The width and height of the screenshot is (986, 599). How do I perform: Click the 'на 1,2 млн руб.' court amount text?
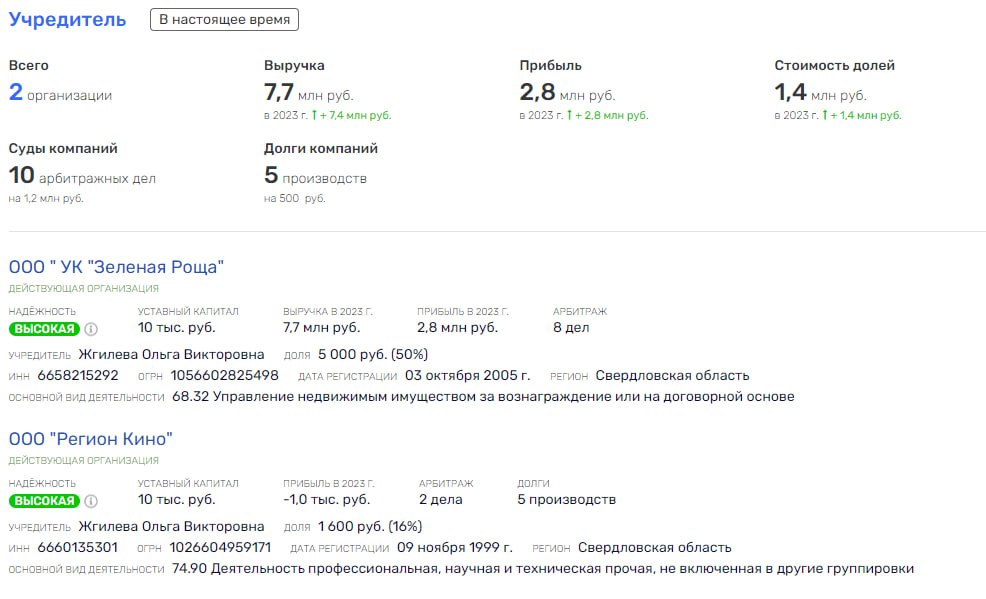46,199
